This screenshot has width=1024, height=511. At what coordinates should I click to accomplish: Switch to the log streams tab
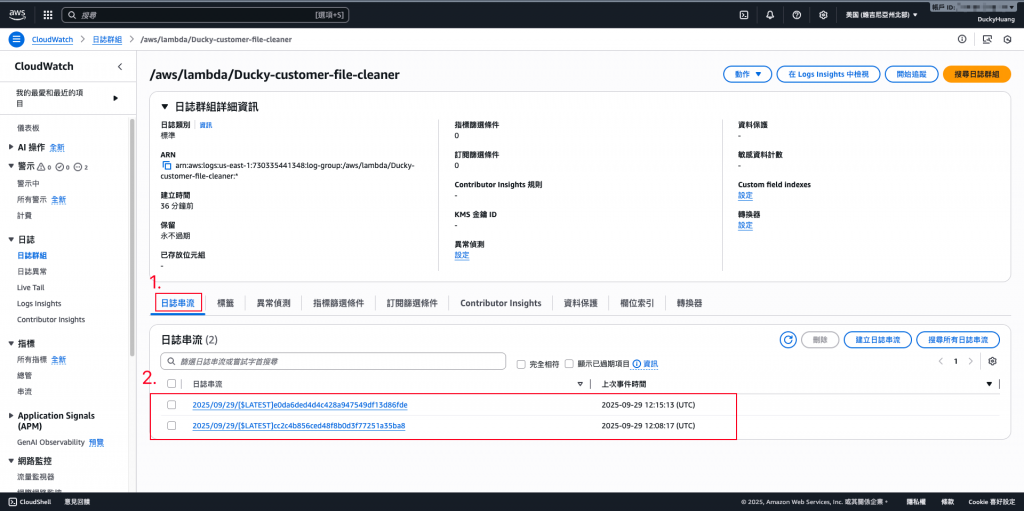[178, 303]
